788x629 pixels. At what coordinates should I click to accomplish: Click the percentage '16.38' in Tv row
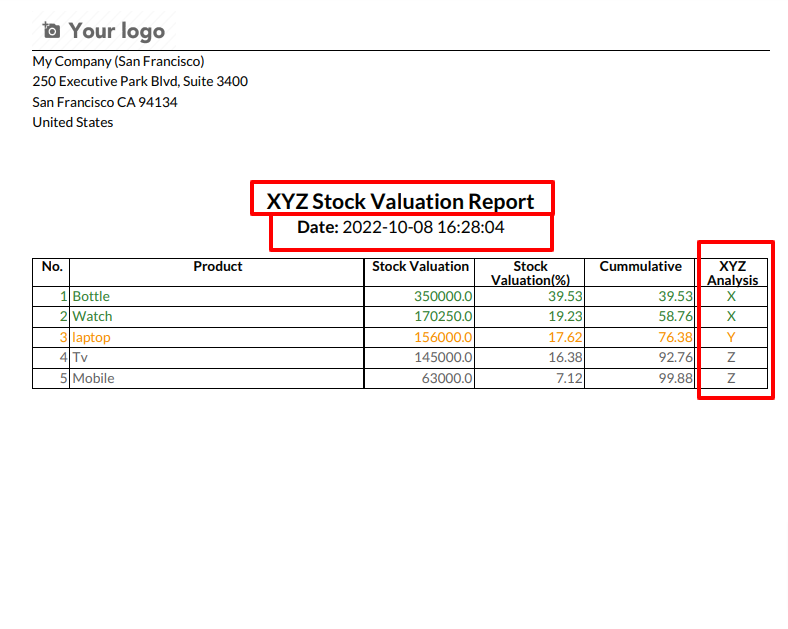coord(565,358)
